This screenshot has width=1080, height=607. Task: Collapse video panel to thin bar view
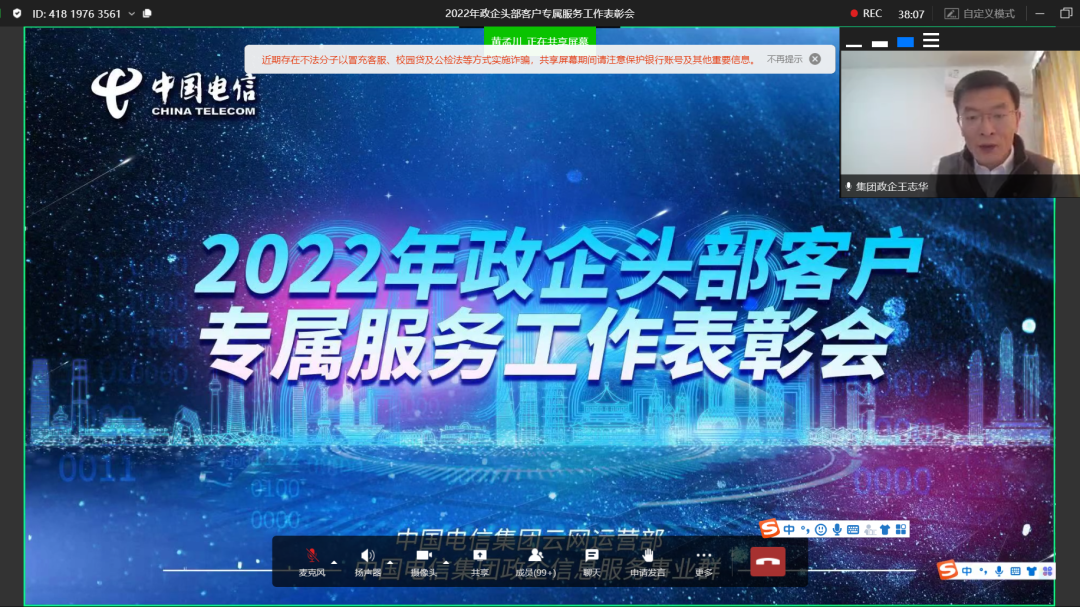[x=854, y=44]
